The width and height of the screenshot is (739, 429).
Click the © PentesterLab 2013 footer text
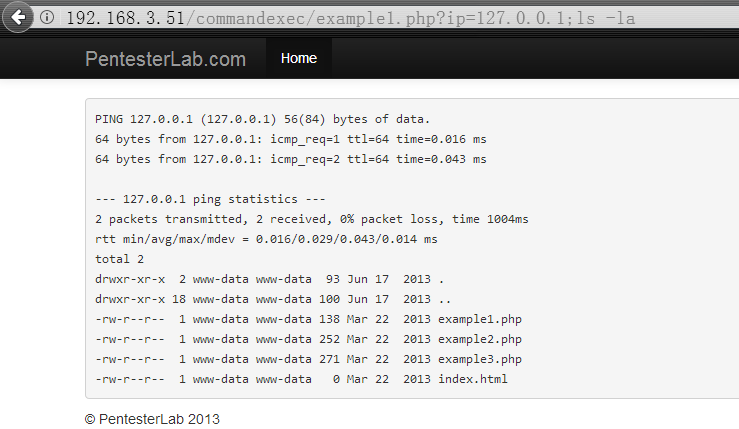(x=152, y=419)
